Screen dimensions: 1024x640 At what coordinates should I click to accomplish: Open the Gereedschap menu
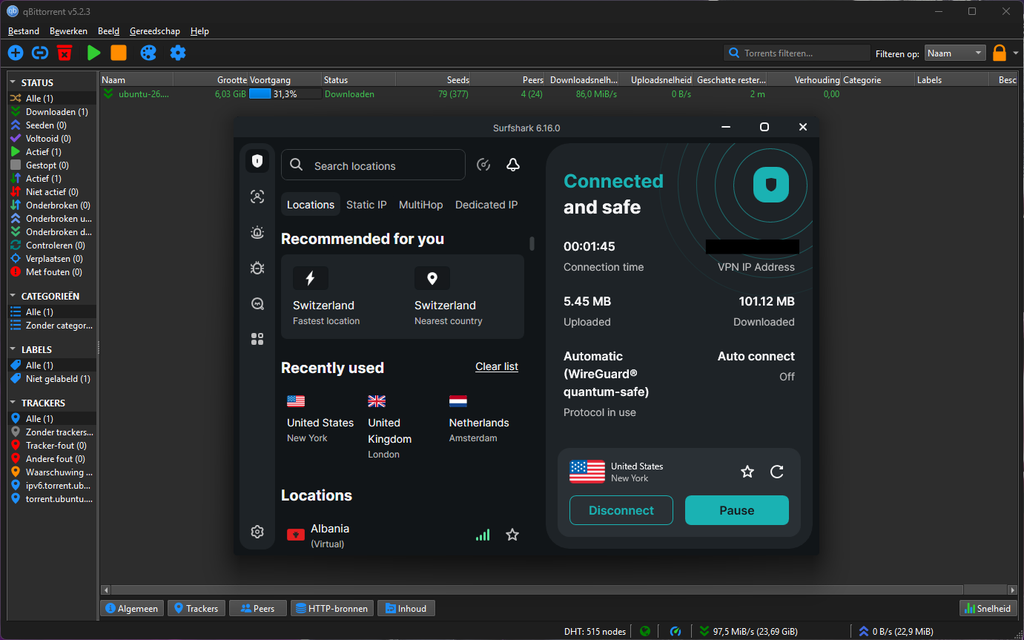point(155,31)
